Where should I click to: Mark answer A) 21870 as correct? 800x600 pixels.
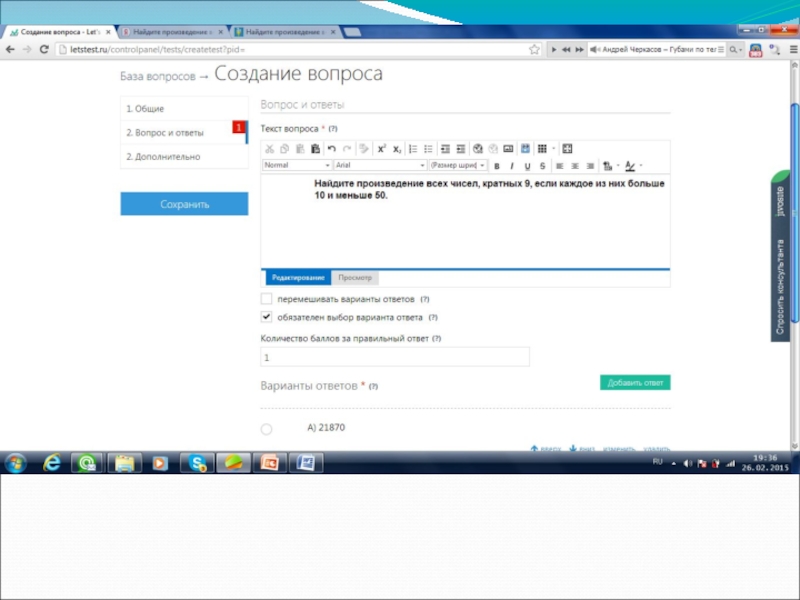[x=266, y=429]
